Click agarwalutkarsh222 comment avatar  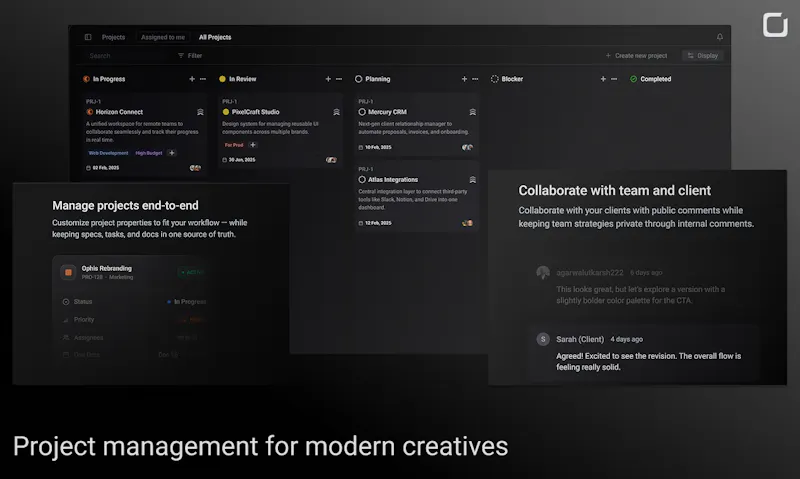(x=543, y=272)
